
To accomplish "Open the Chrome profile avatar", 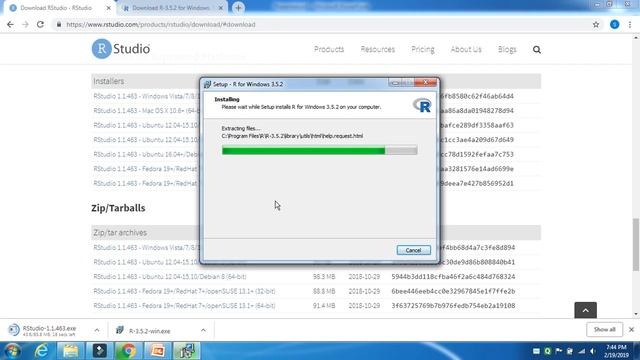I will coord(614,24).
